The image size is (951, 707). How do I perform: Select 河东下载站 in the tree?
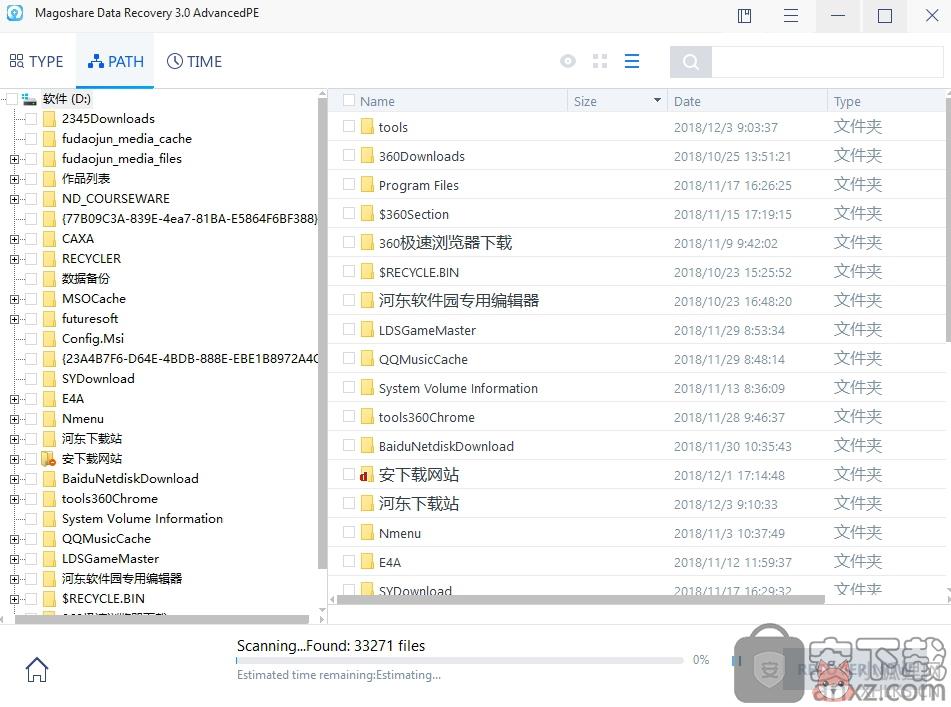(92, 438)
